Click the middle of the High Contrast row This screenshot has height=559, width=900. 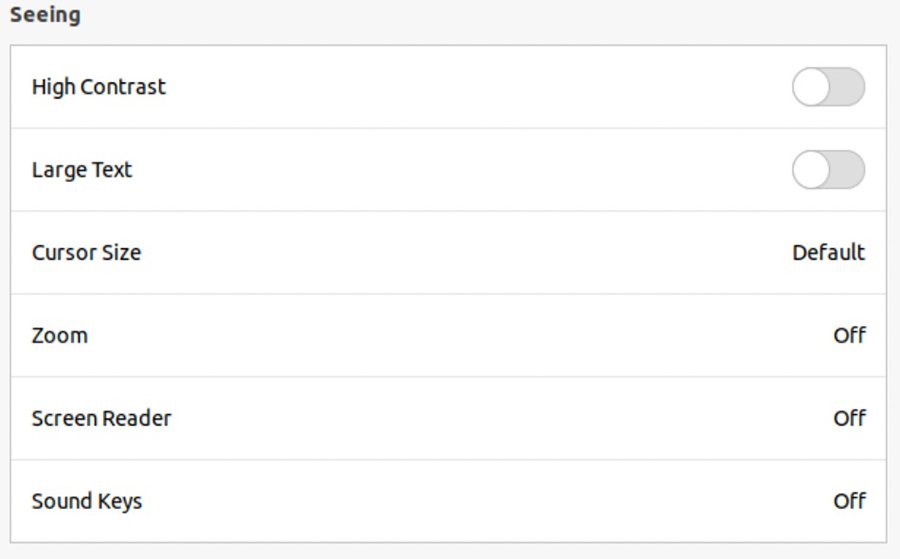448,87
